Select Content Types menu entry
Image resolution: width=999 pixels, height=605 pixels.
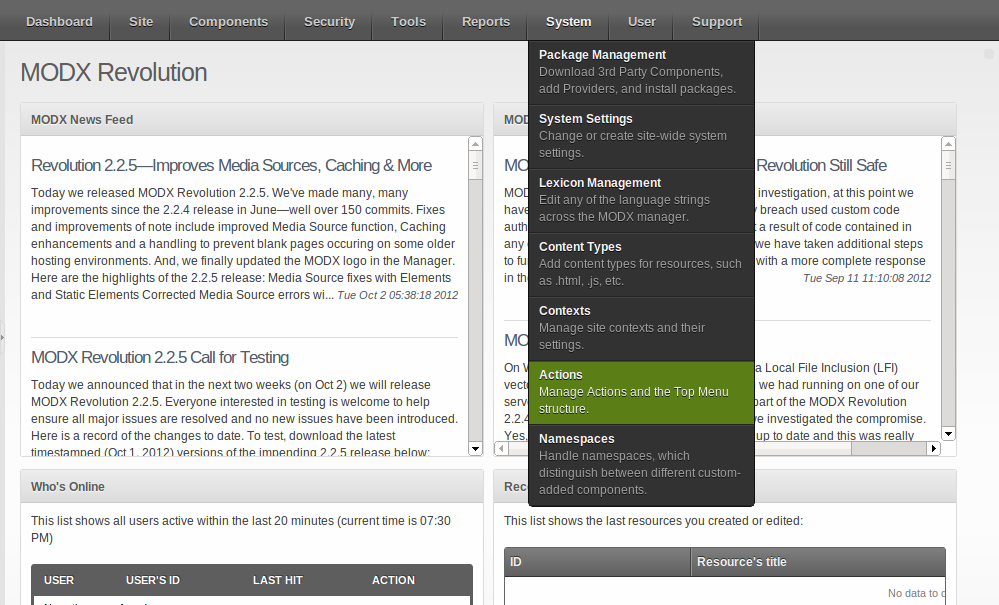(x=641, y=264)
